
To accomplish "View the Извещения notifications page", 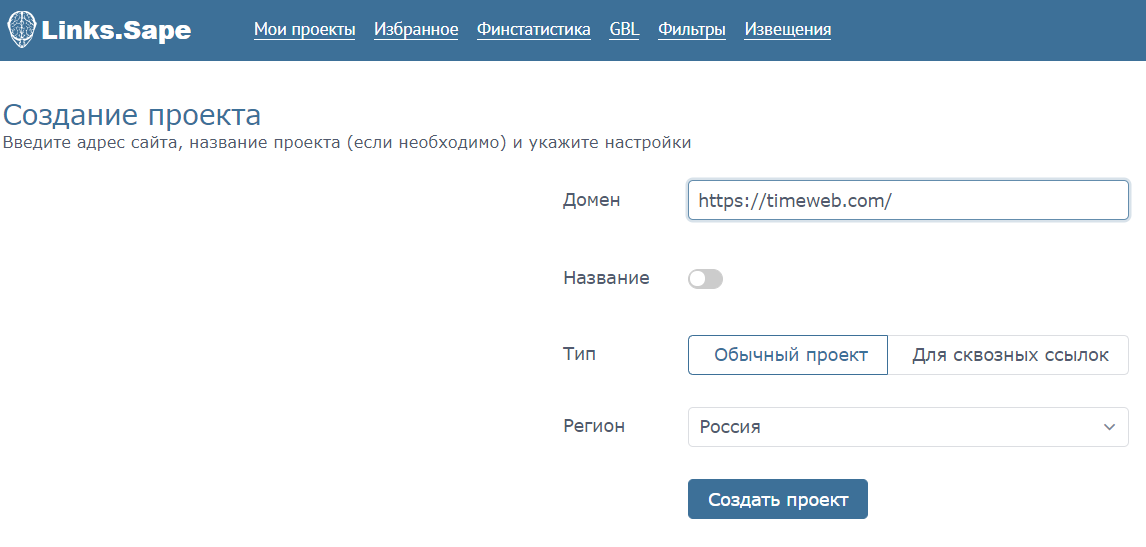I will click(x=787, y=30).
